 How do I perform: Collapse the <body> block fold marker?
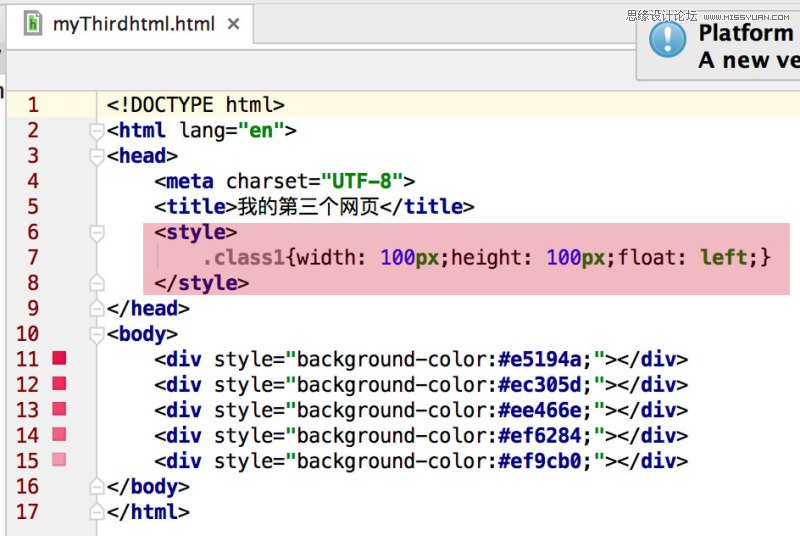pyautogui.click(x=97, y=334)
